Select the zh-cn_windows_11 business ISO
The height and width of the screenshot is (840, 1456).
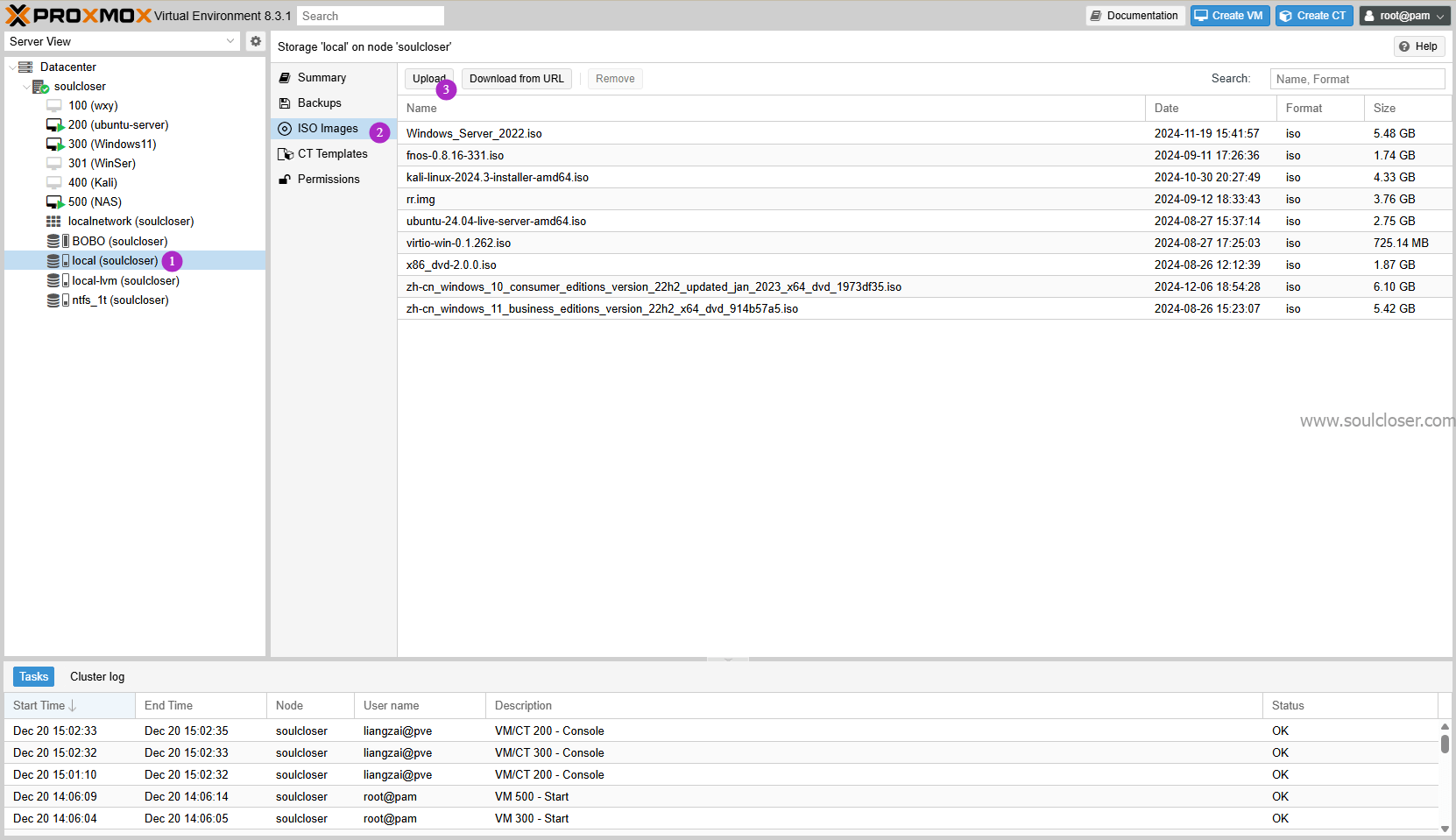[924, 308]
